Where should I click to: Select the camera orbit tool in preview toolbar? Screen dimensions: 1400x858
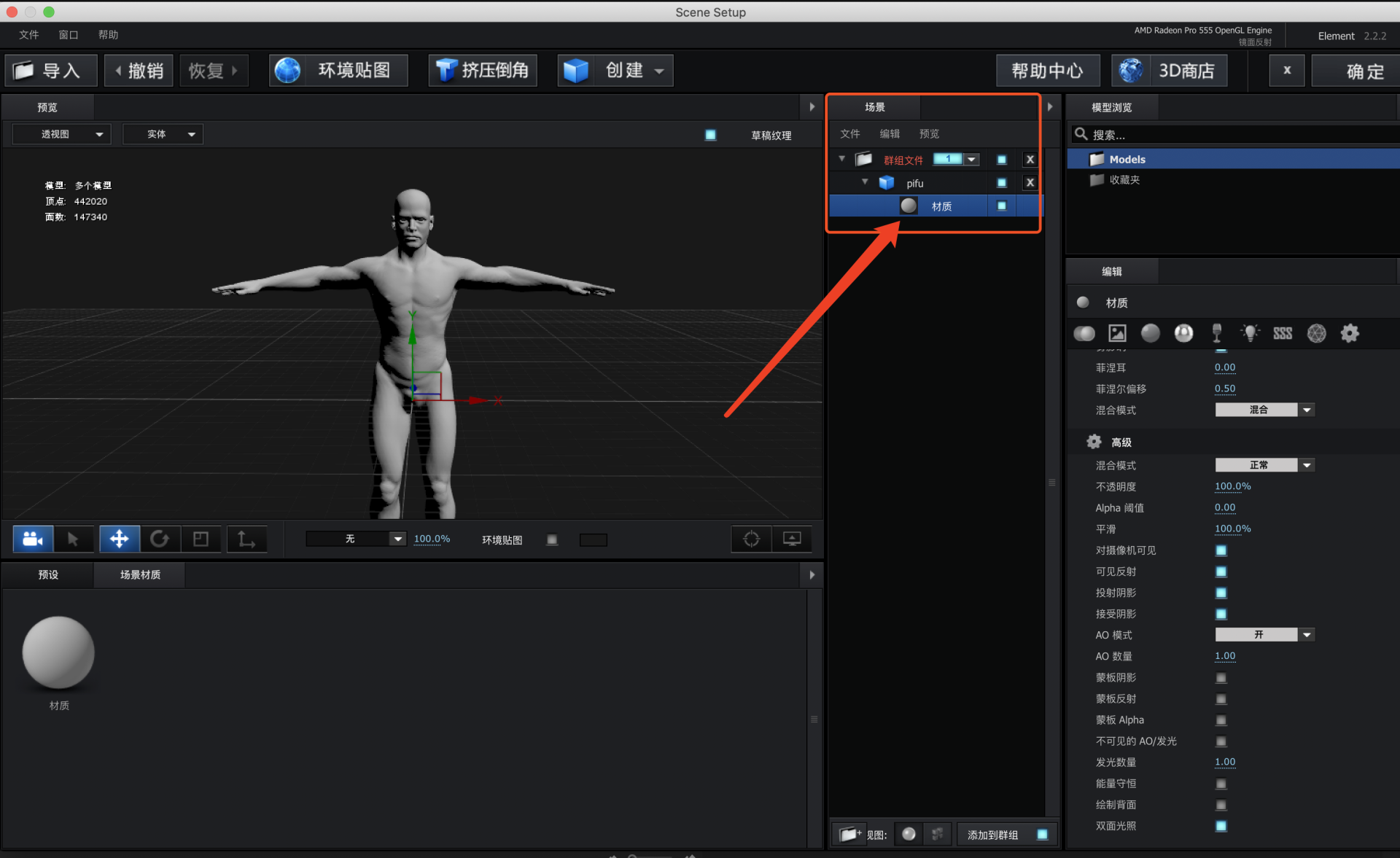click(x=33, y=539)
